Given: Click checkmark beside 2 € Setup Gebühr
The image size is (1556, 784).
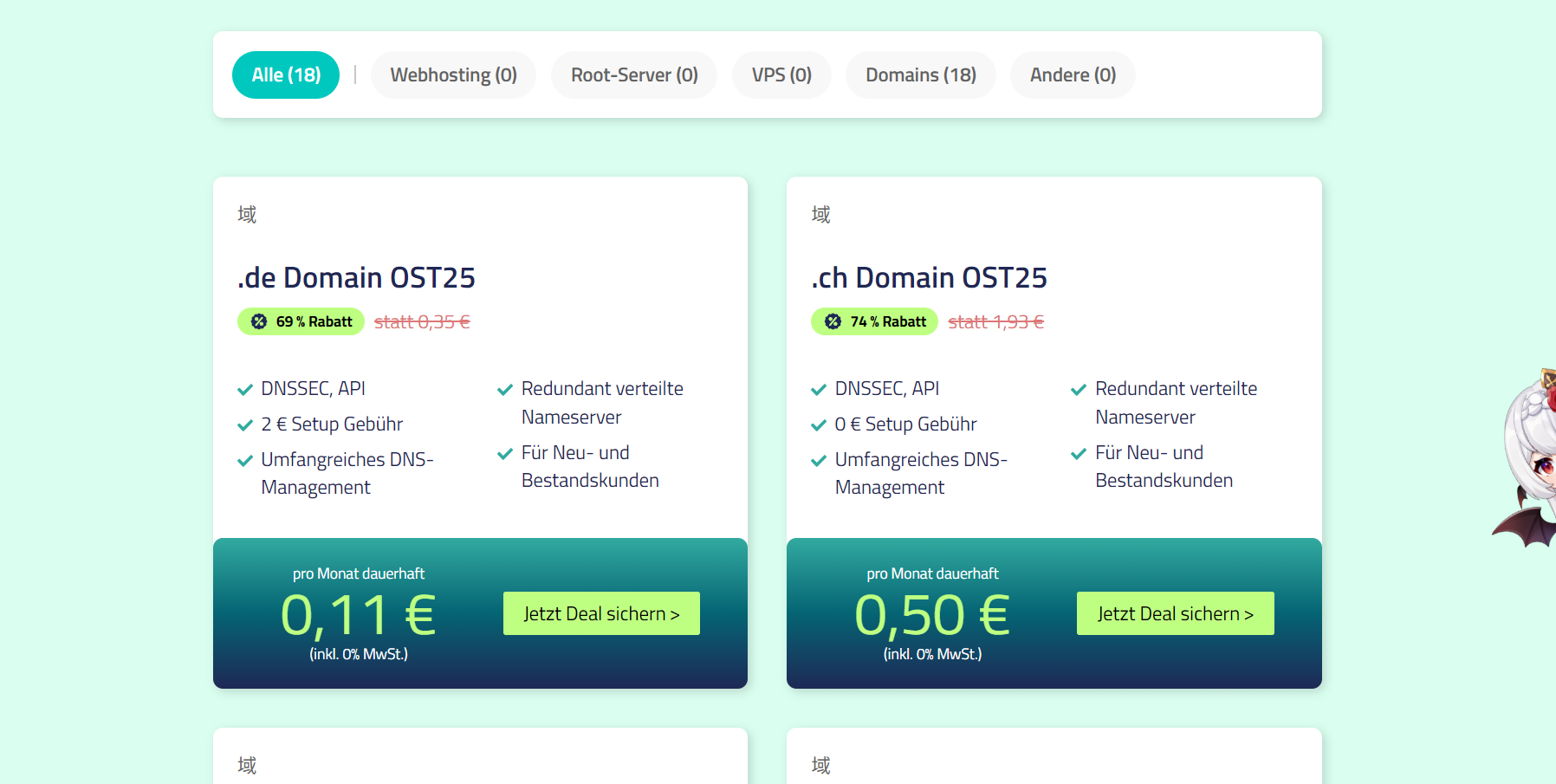Looking at the screenshot, I should pyautogui.click(x=245, y=425).
